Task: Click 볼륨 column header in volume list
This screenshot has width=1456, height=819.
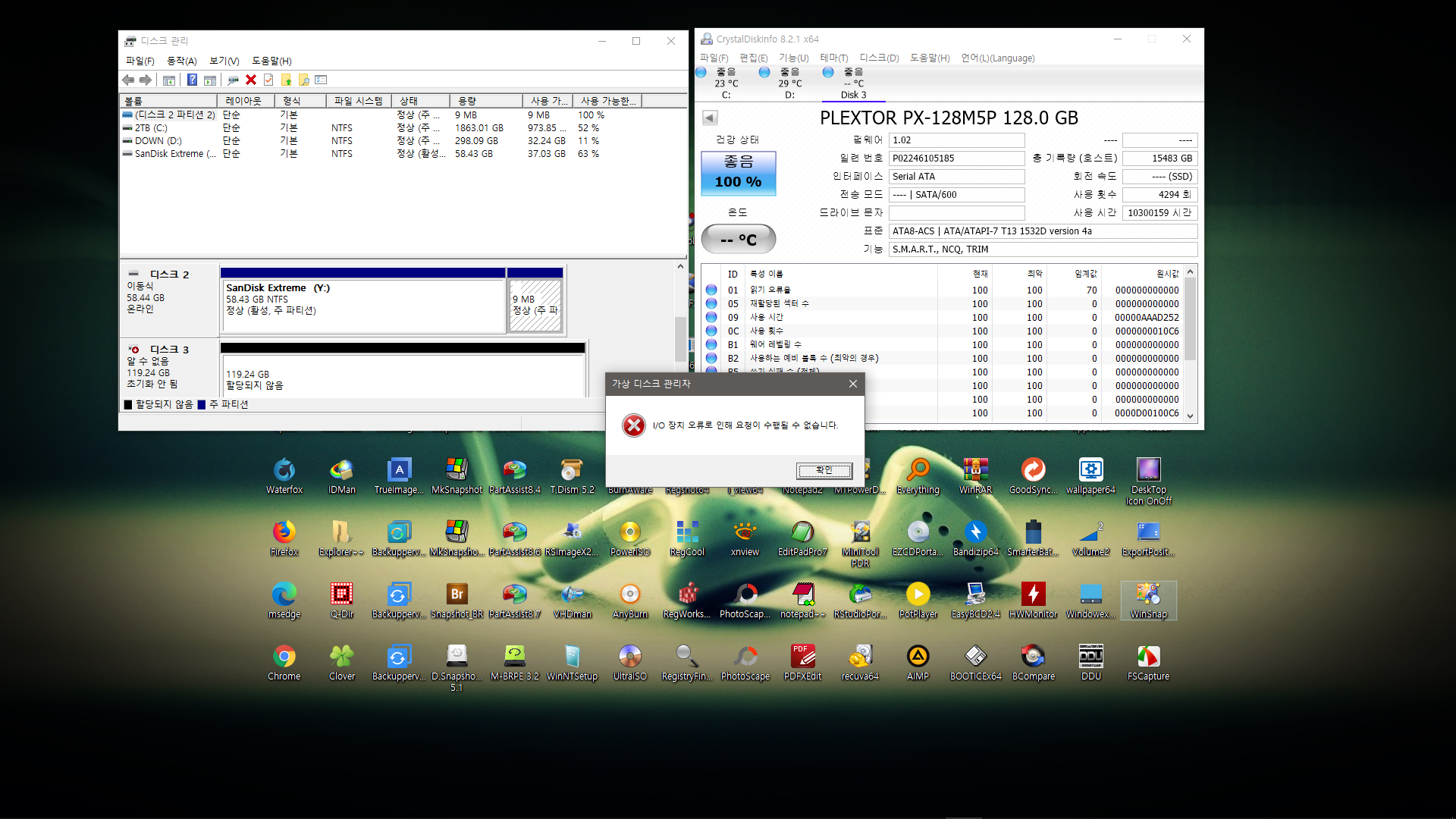Action: pyautogui.click(x=168, y=101)
